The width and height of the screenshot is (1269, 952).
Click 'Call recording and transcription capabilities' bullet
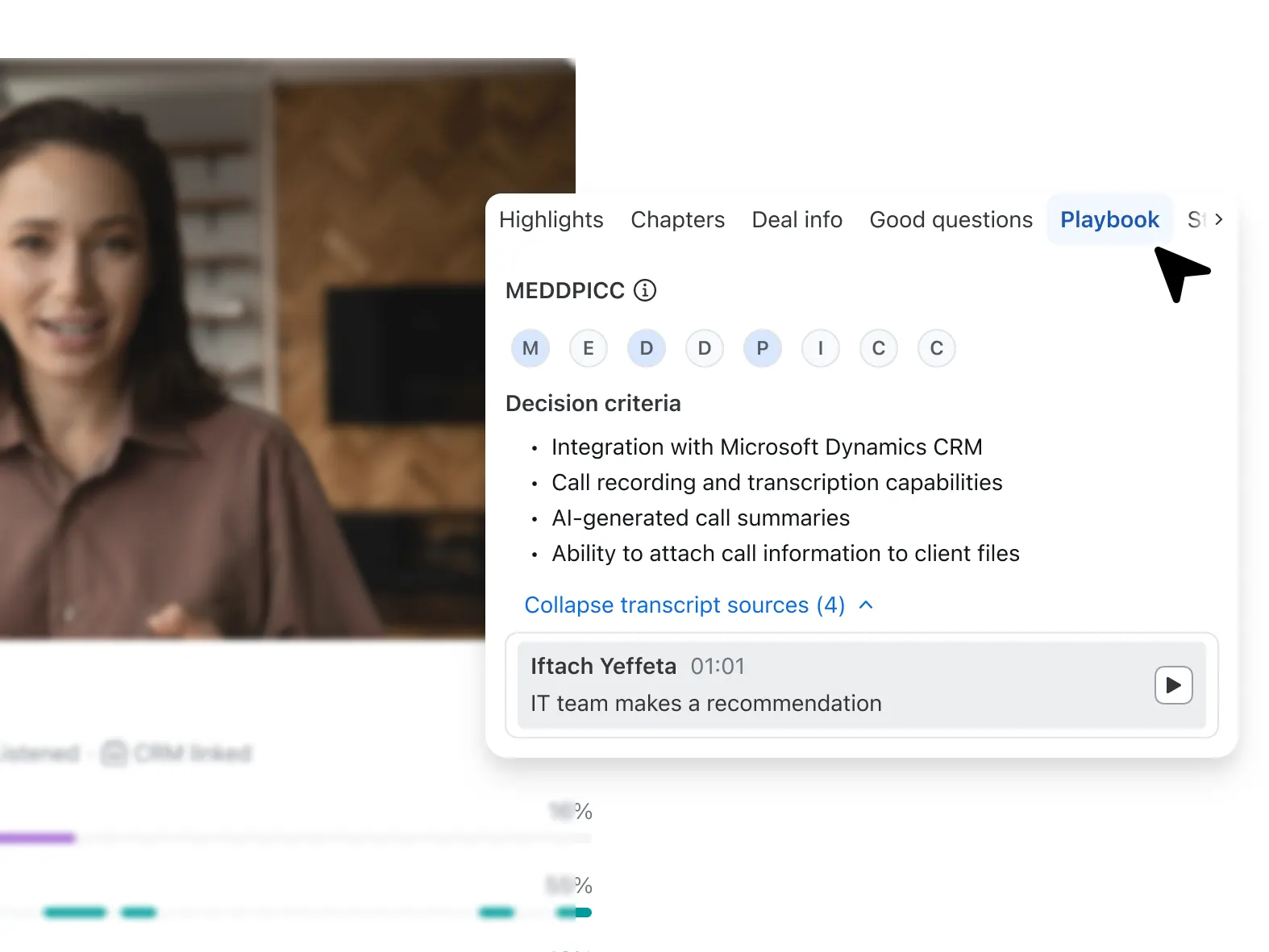(776, 482)
